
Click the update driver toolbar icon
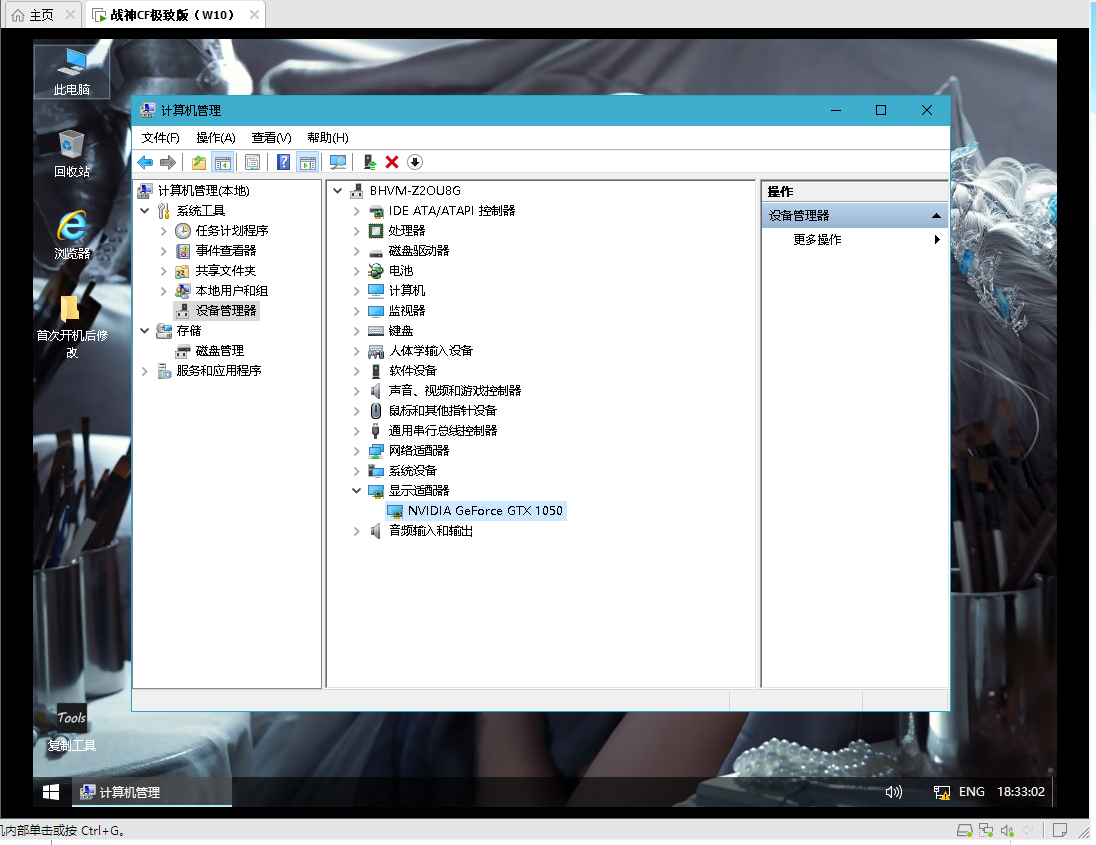click(x=370, y=162)
